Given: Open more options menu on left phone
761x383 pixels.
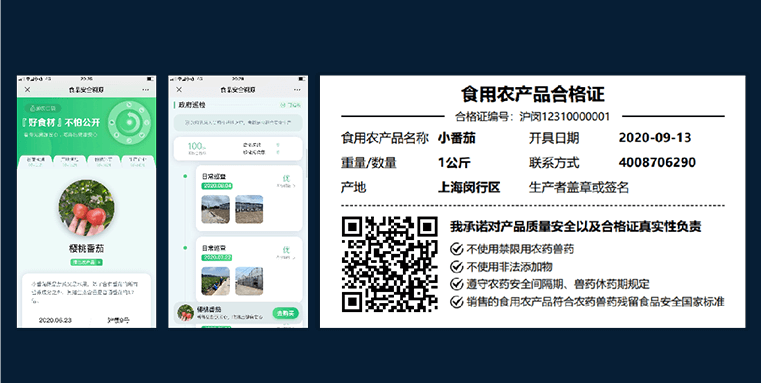Looking at the screenshot, I should point(146,90).
